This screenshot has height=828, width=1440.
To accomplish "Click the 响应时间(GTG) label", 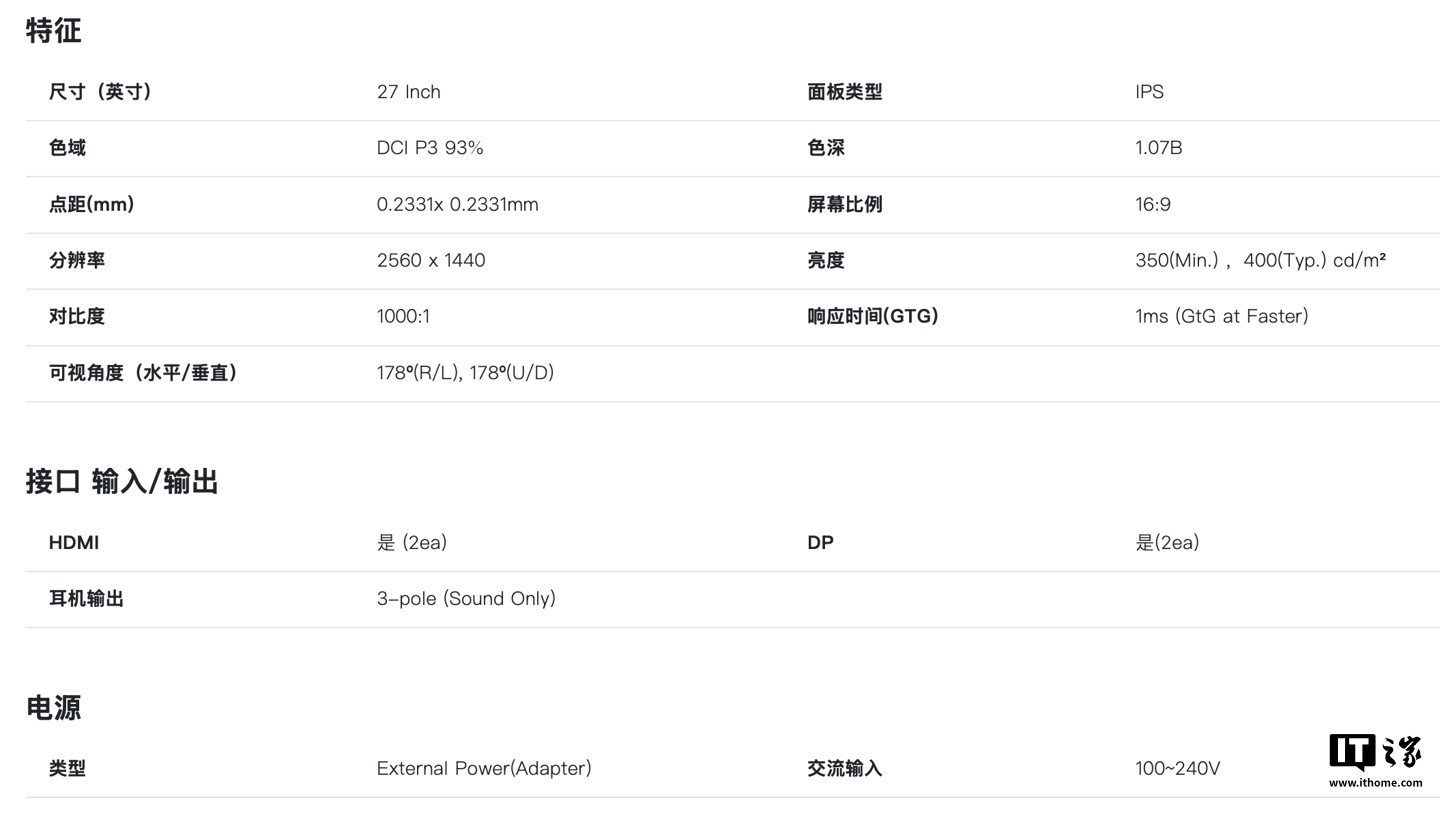I will click(872, 316).
